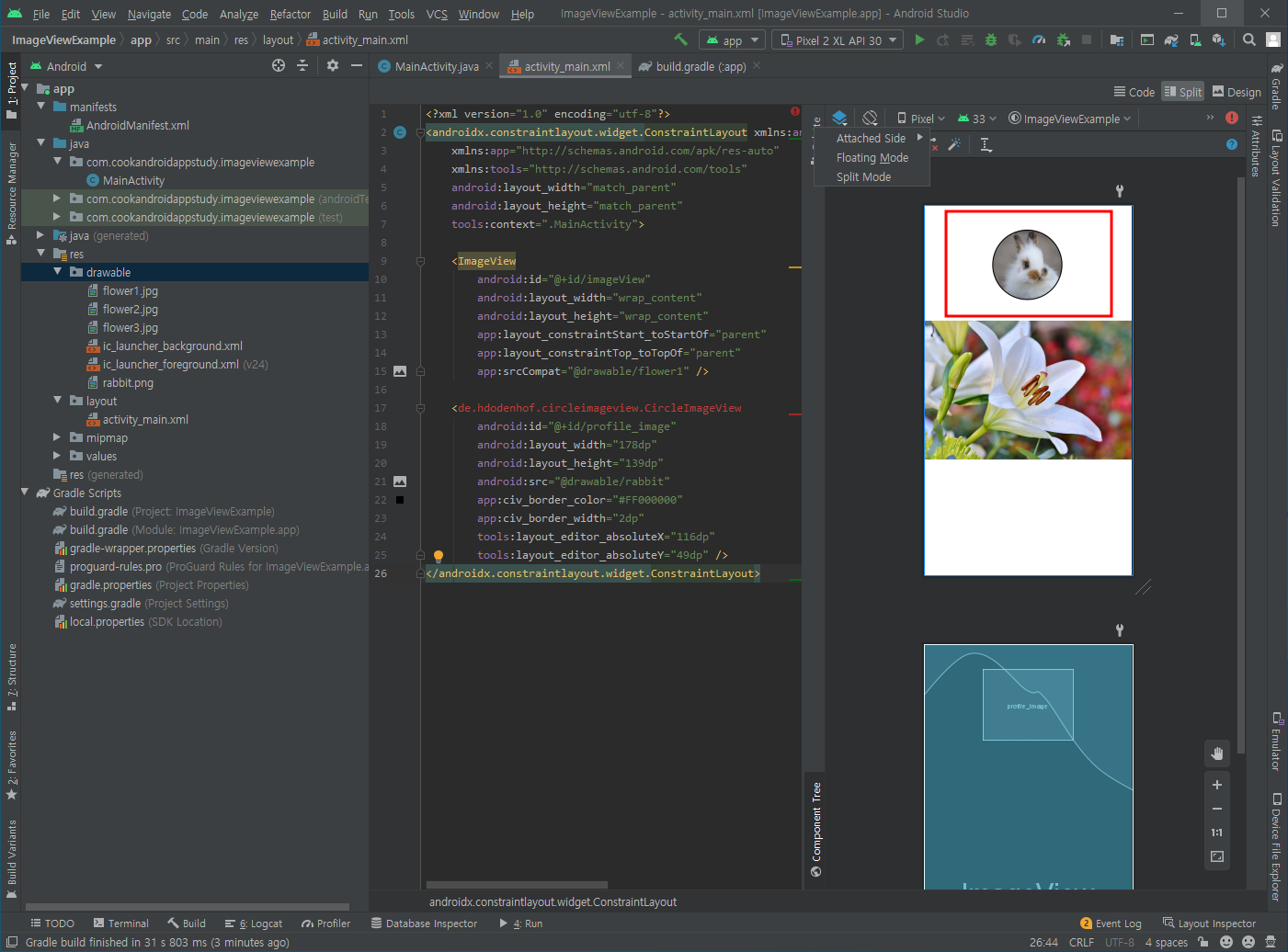The width and height of the screenshot is (1288, 952).
Task: Click the Infer Constraints magic wand icon
Action: [954, 144]
